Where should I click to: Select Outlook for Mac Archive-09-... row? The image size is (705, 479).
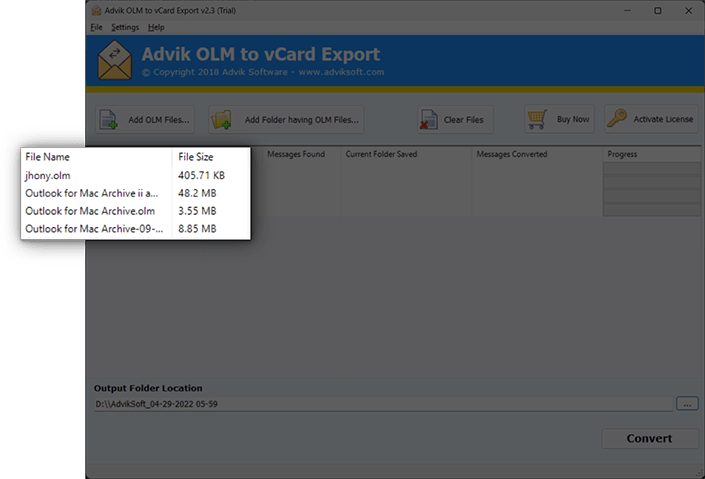(135, 229)
